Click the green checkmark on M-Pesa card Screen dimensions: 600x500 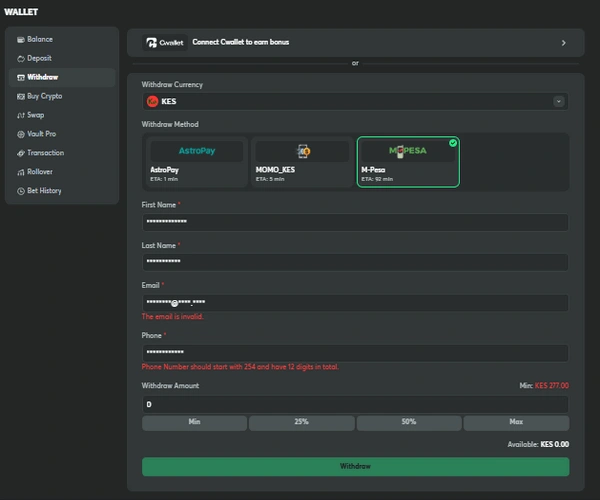coord(453,143)
